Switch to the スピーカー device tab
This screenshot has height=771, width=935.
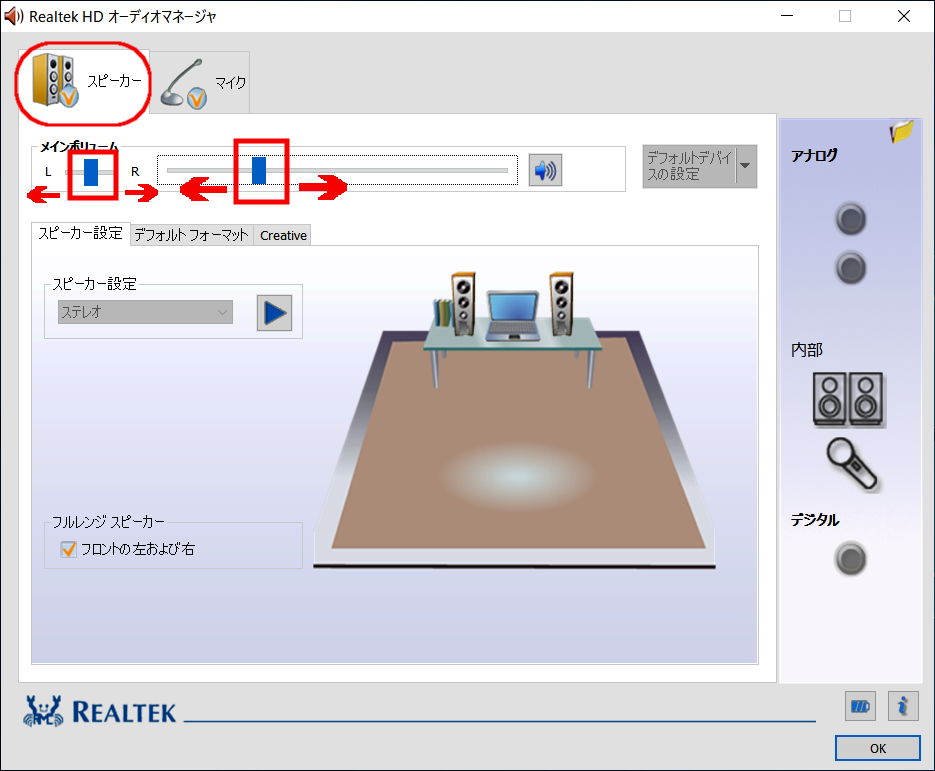point(84,82)
